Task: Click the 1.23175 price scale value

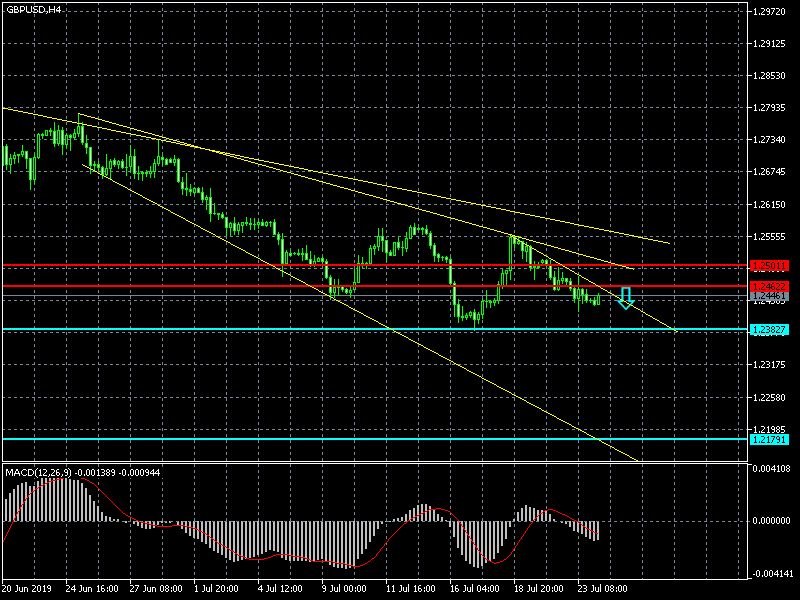Action: [x=769, y=365]
